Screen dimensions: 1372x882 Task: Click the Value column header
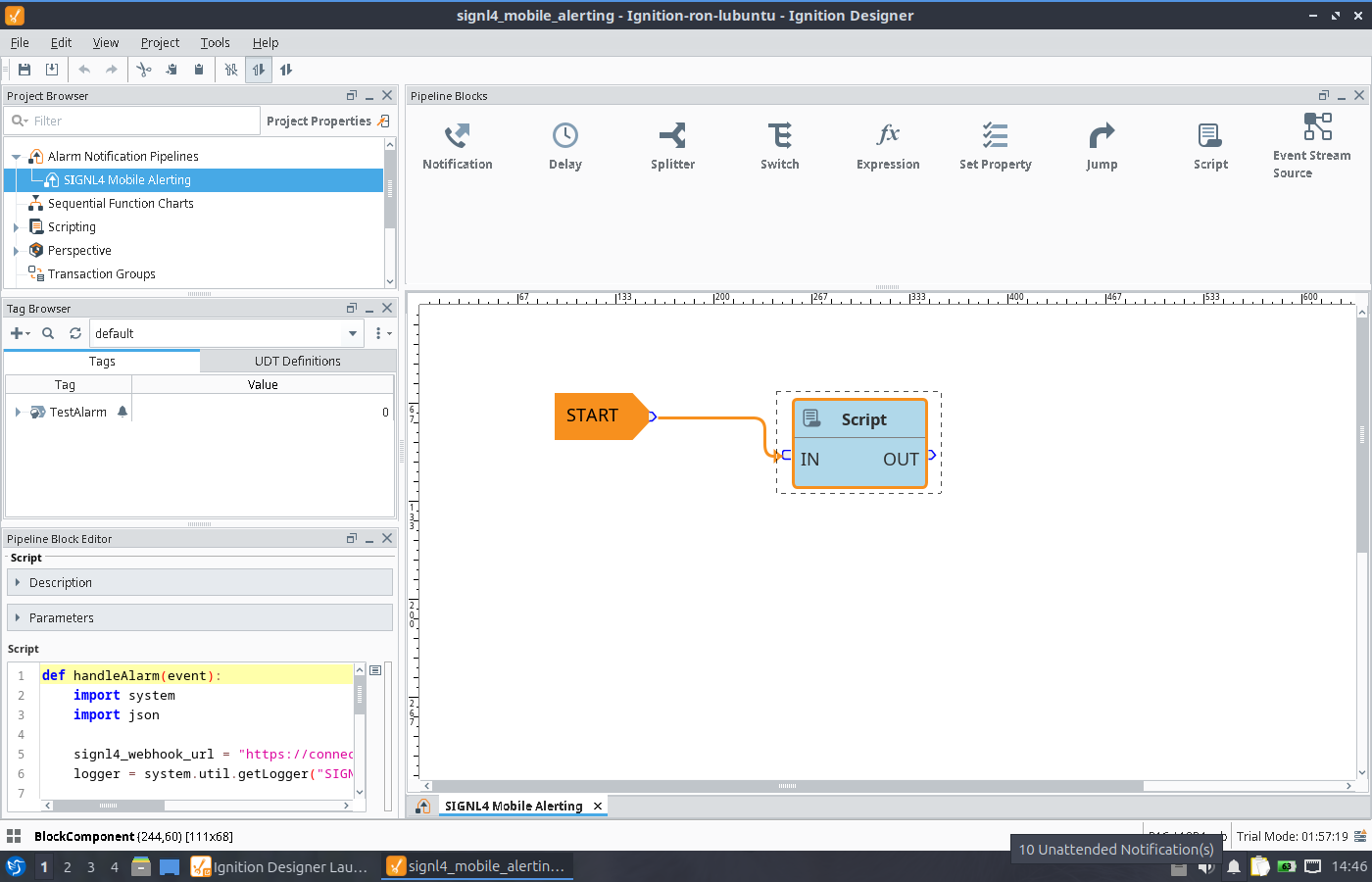pyautogui.click(x=263, y=385)
